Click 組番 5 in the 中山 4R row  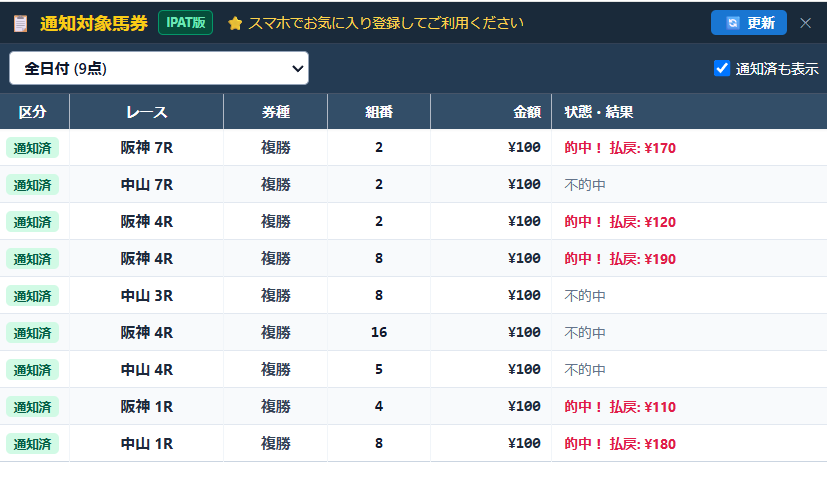379,369
